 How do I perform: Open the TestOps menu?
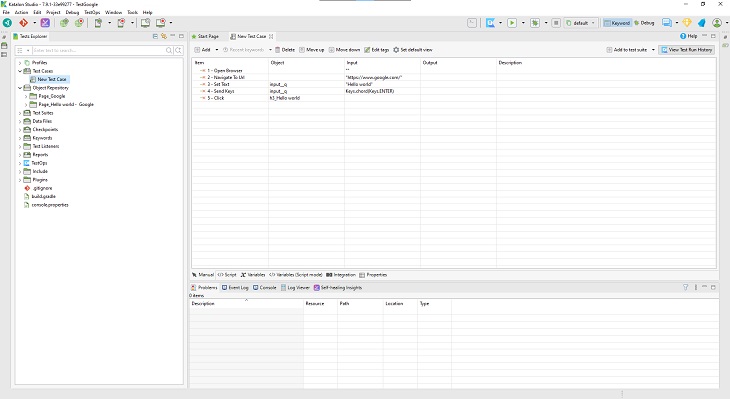tap(92, 13)
